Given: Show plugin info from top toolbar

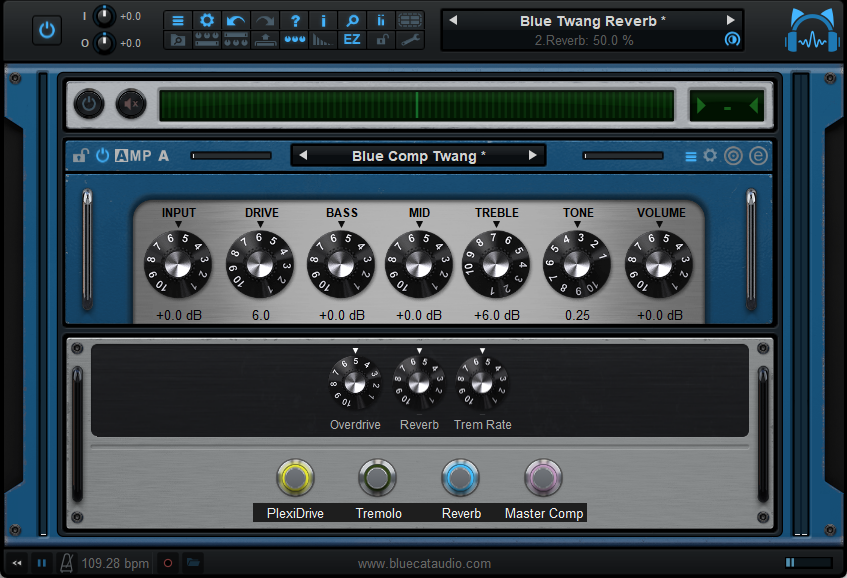Looking at the screenshot, I should click(x=323, y=21).
